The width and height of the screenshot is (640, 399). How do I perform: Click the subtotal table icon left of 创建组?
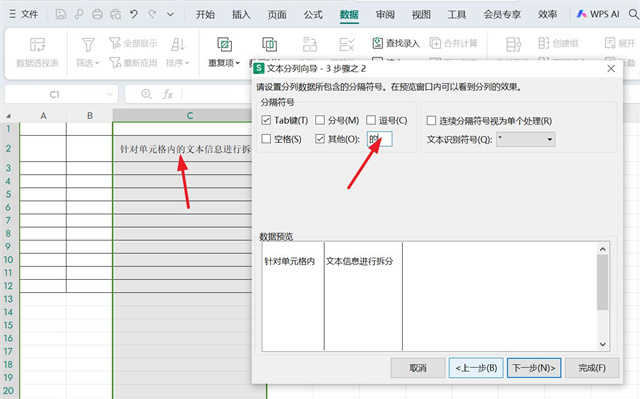point(513,44)
